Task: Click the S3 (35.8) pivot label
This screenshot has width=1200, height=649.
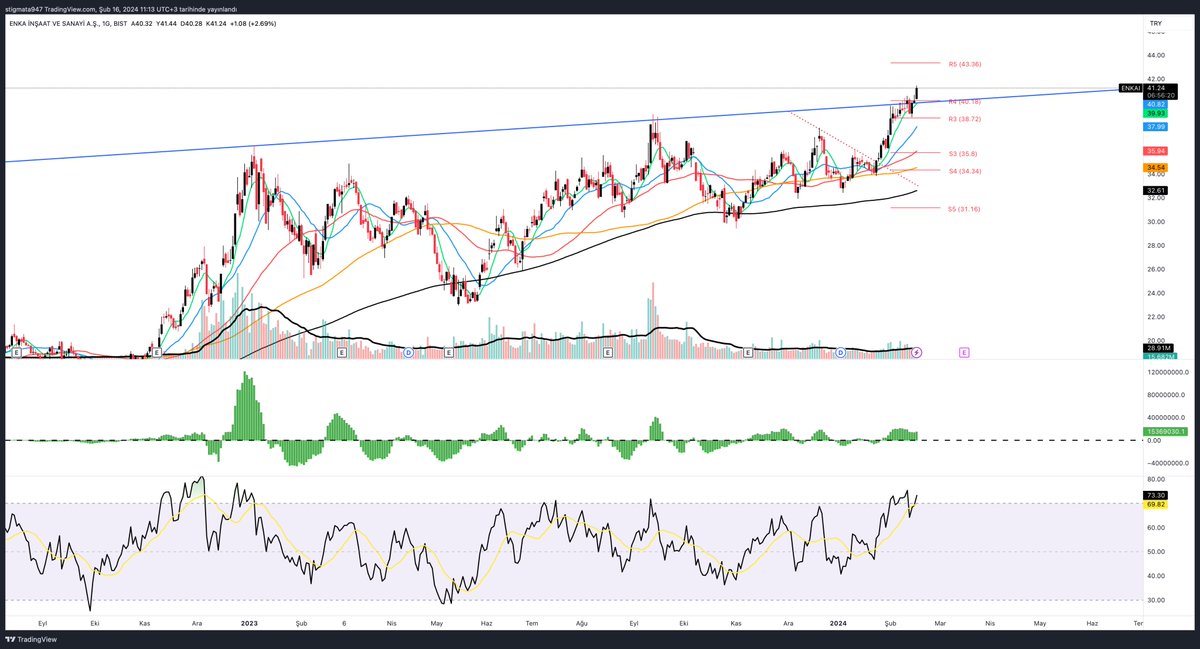Action: (x=964, y=153)
